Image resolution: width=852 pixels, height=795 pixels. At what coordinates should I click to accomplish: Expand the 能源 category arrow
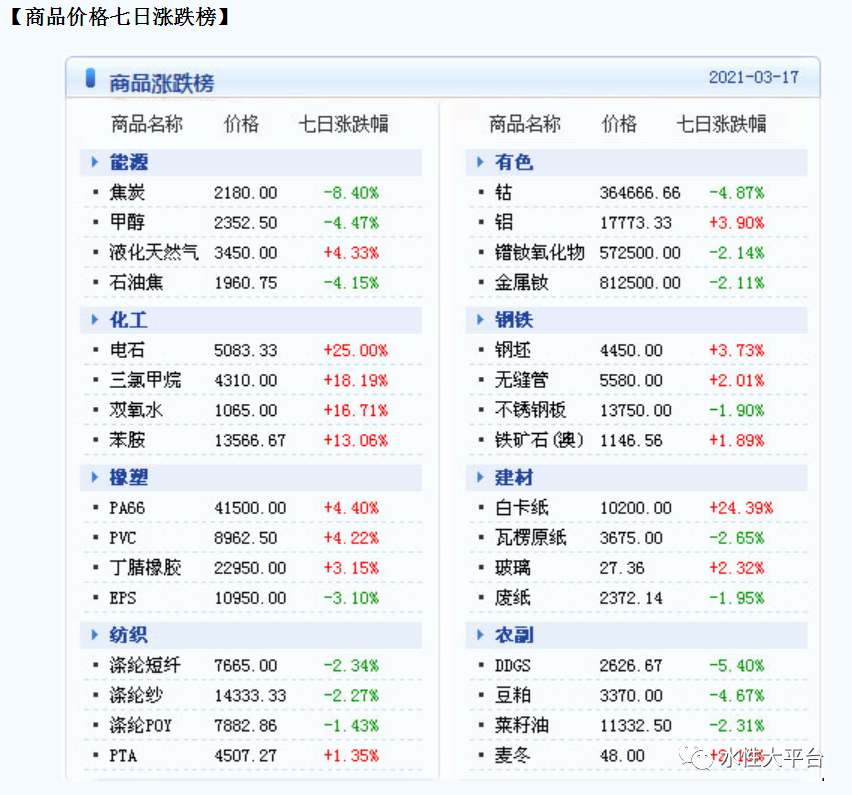[95, 162]
